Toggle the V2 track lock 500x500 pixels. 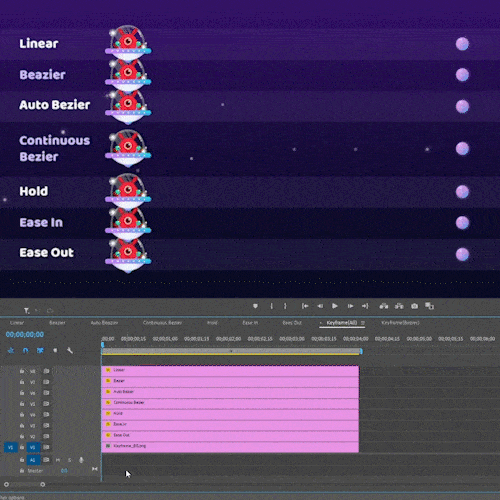click(22, 436)
